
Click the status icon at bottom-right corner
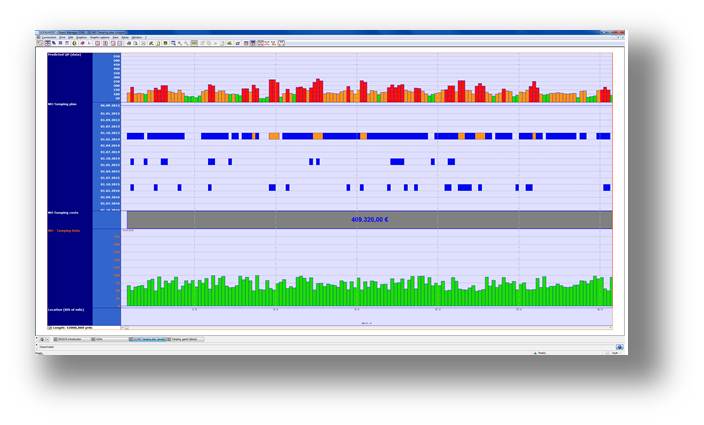pyautogui.click(x=616, y=345)
